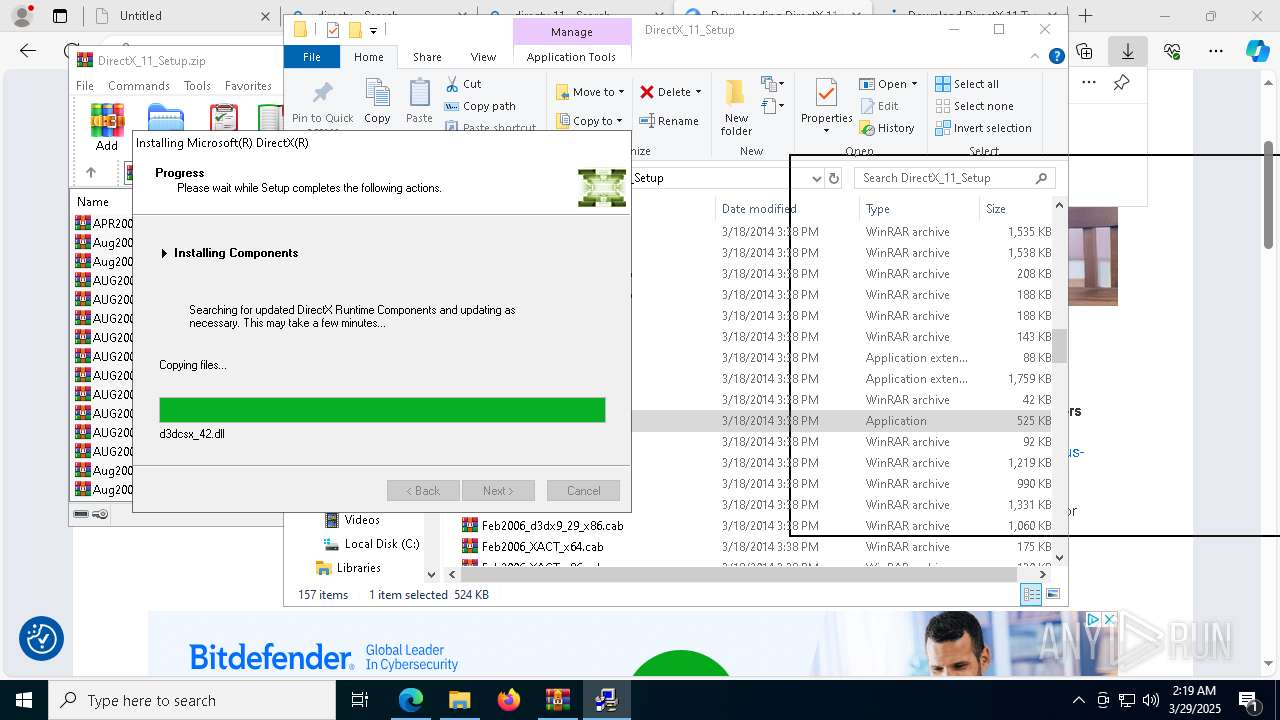The width and height of the screenshot is (1280, 720).
Task: Click Copy path in Explorer ribbon
Action: (481, 106)
